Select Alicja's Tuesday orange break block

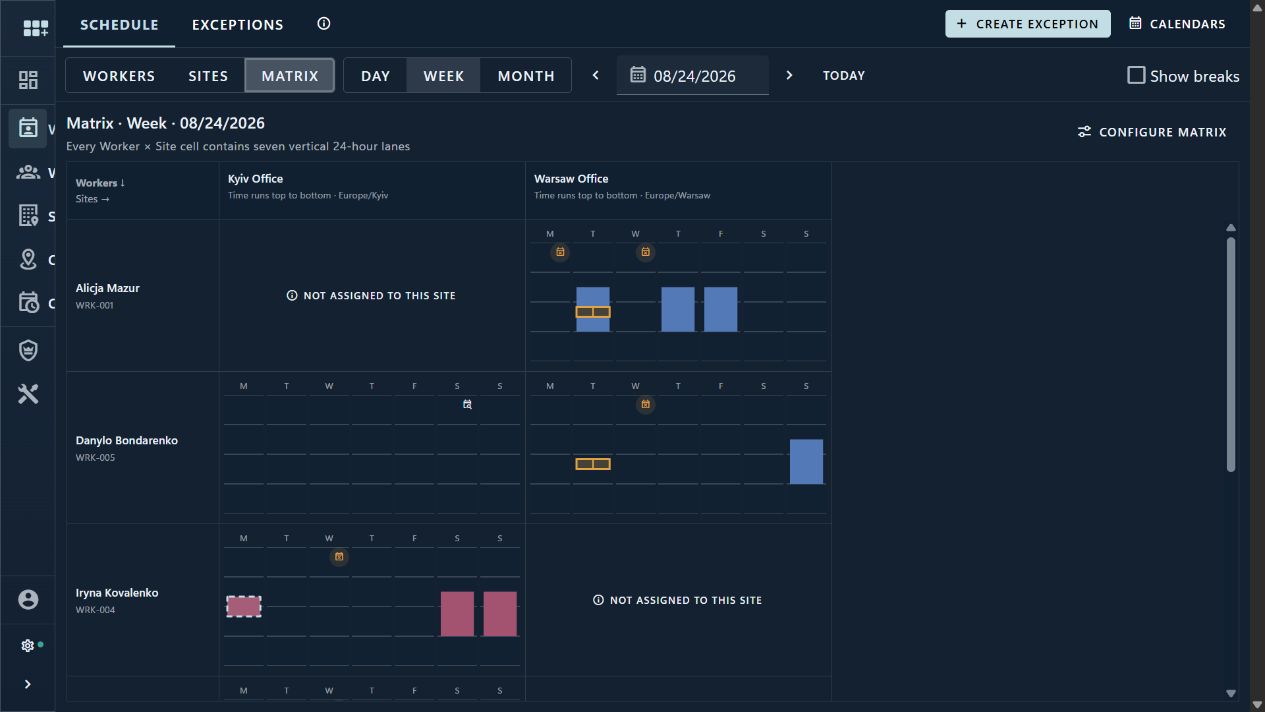click(x=593, y=312)
